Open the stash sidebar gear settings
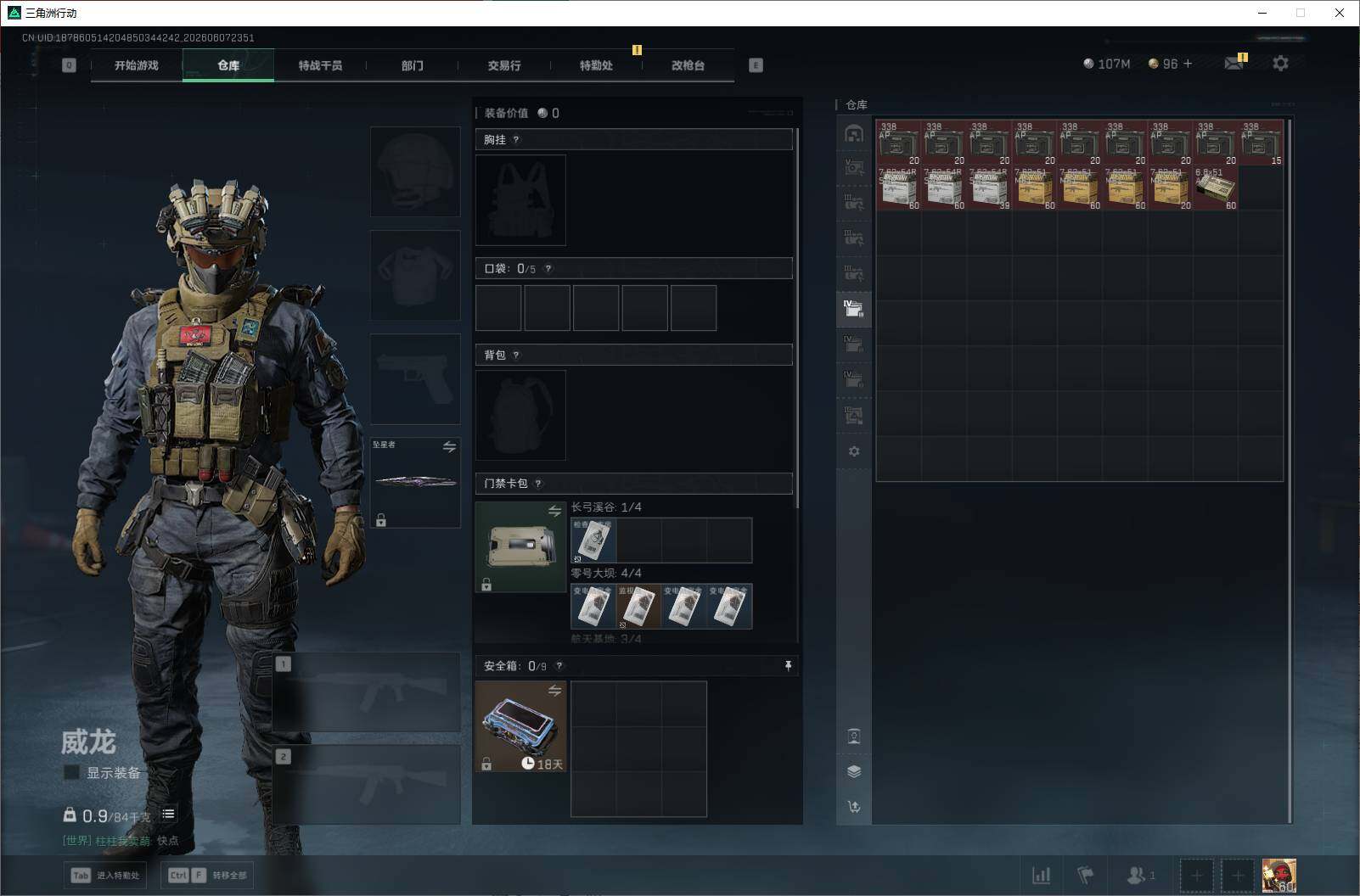The height and width of the screenshot is (896, 1360). 854,451
